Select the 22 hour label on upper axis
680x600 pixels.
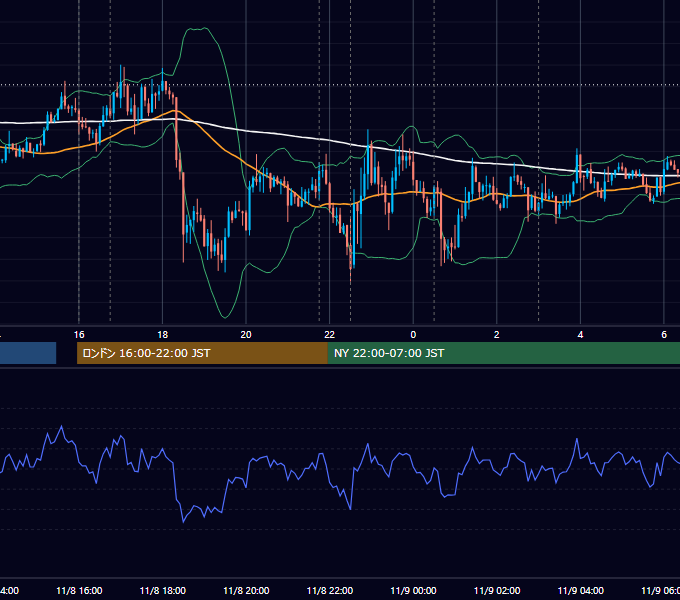pyautogui.click(x=330, y=335)
